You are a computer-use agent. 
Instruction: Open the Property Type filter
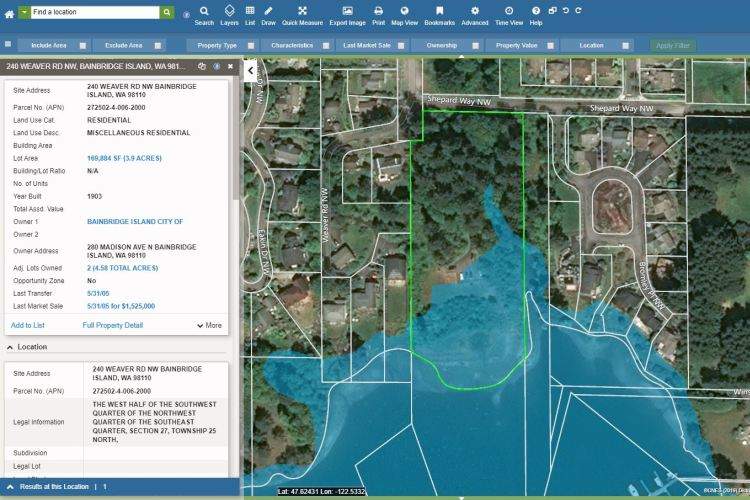tap(217, 45)
